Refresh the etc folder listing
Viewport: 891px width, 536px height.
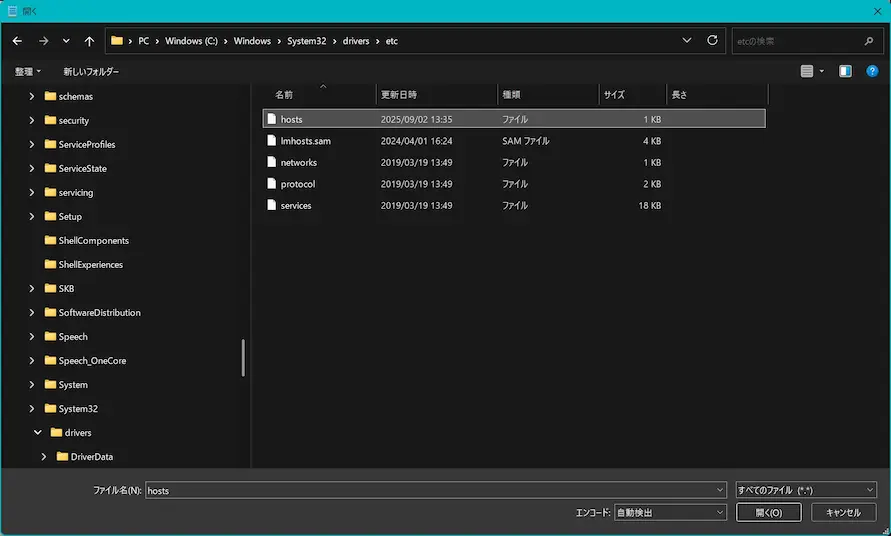tap(712, 41)
